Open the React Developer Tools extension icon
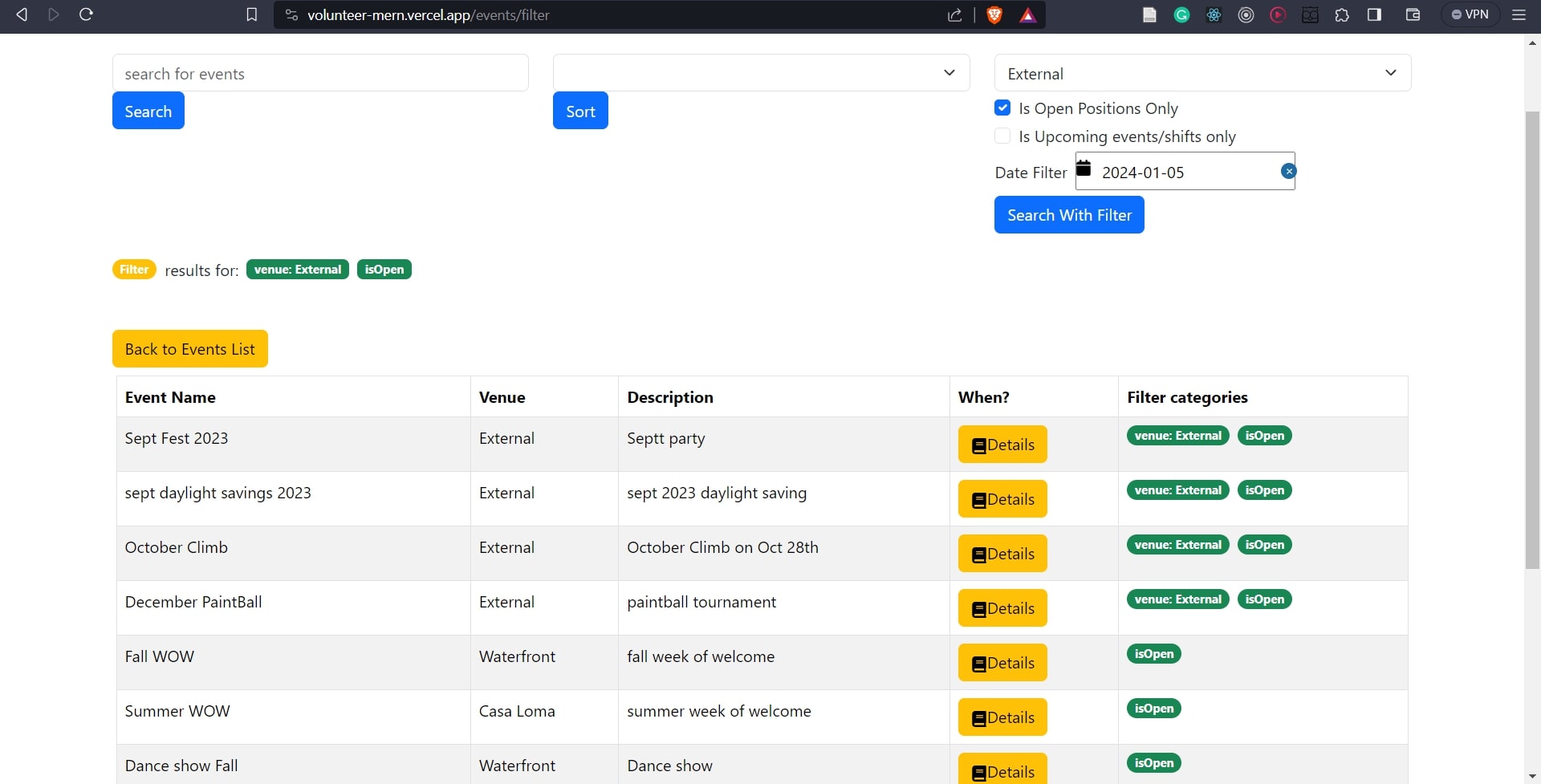1541x784 pixels. 1214,14
